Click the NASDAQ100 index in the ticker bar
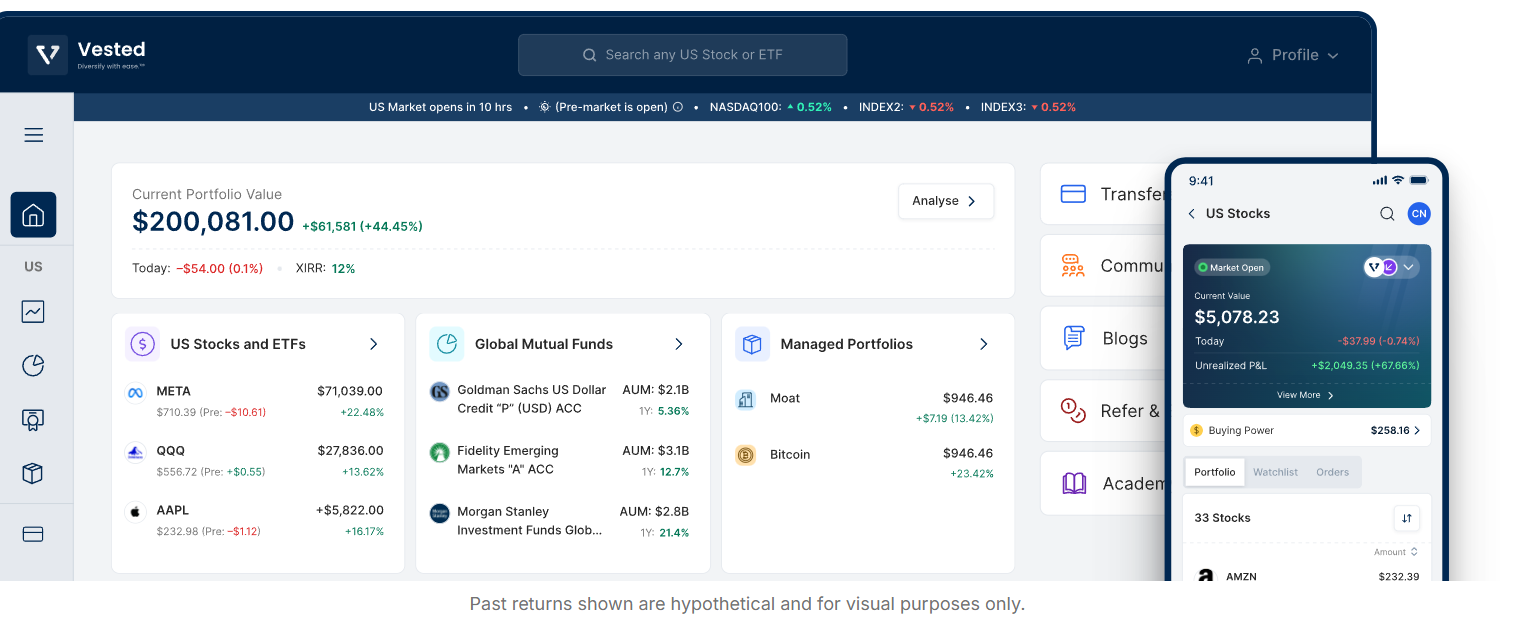 770,107
